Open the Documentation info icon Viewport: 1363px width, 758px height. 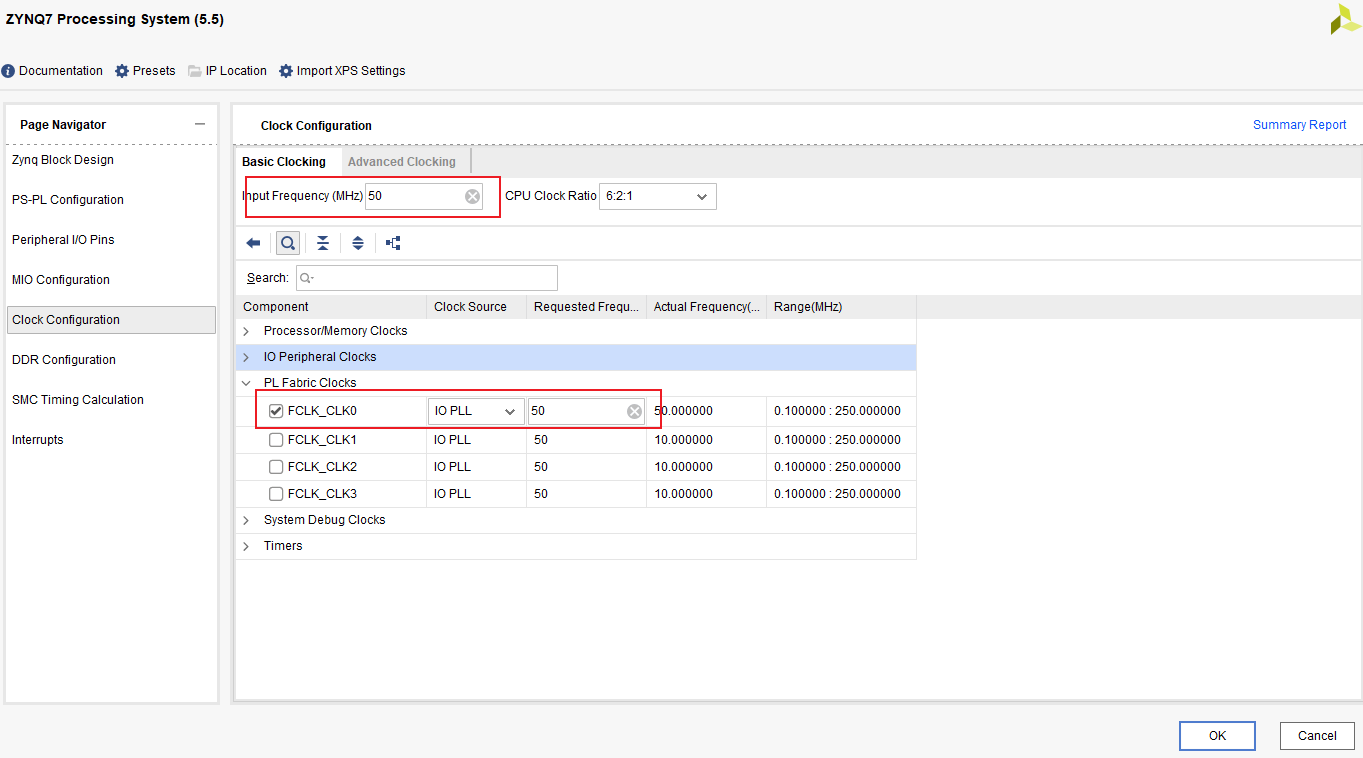coord(8,71)
